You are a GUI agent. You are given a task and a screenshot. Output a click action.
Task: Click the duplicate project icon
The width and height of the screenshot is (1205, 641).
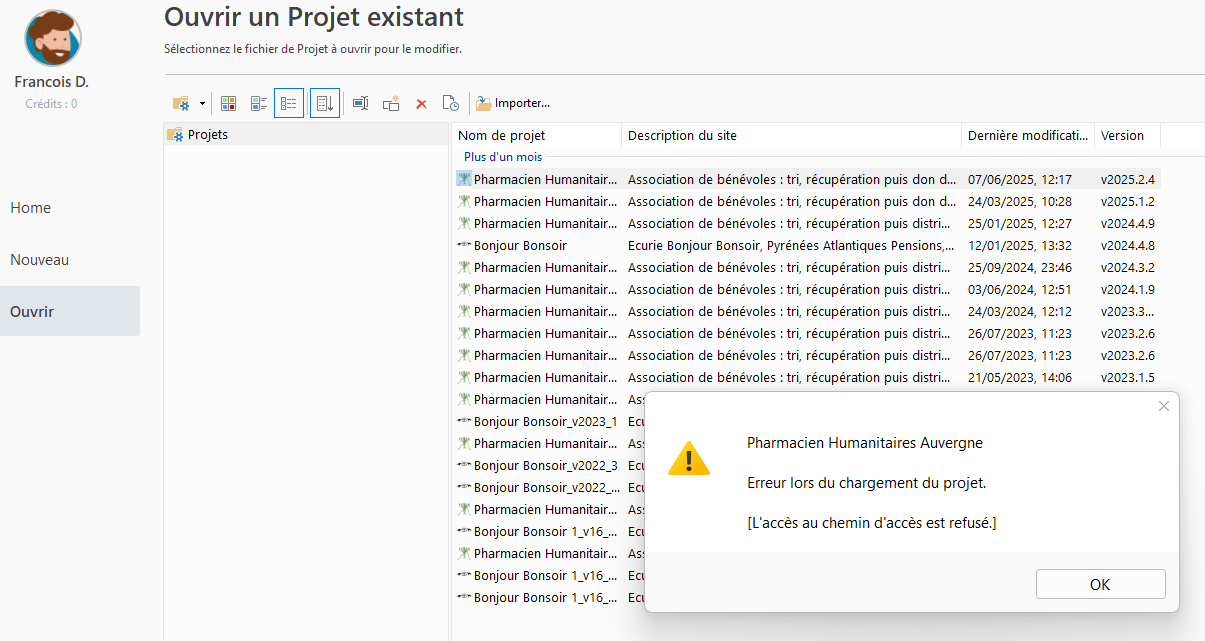[x=391, y=103]
